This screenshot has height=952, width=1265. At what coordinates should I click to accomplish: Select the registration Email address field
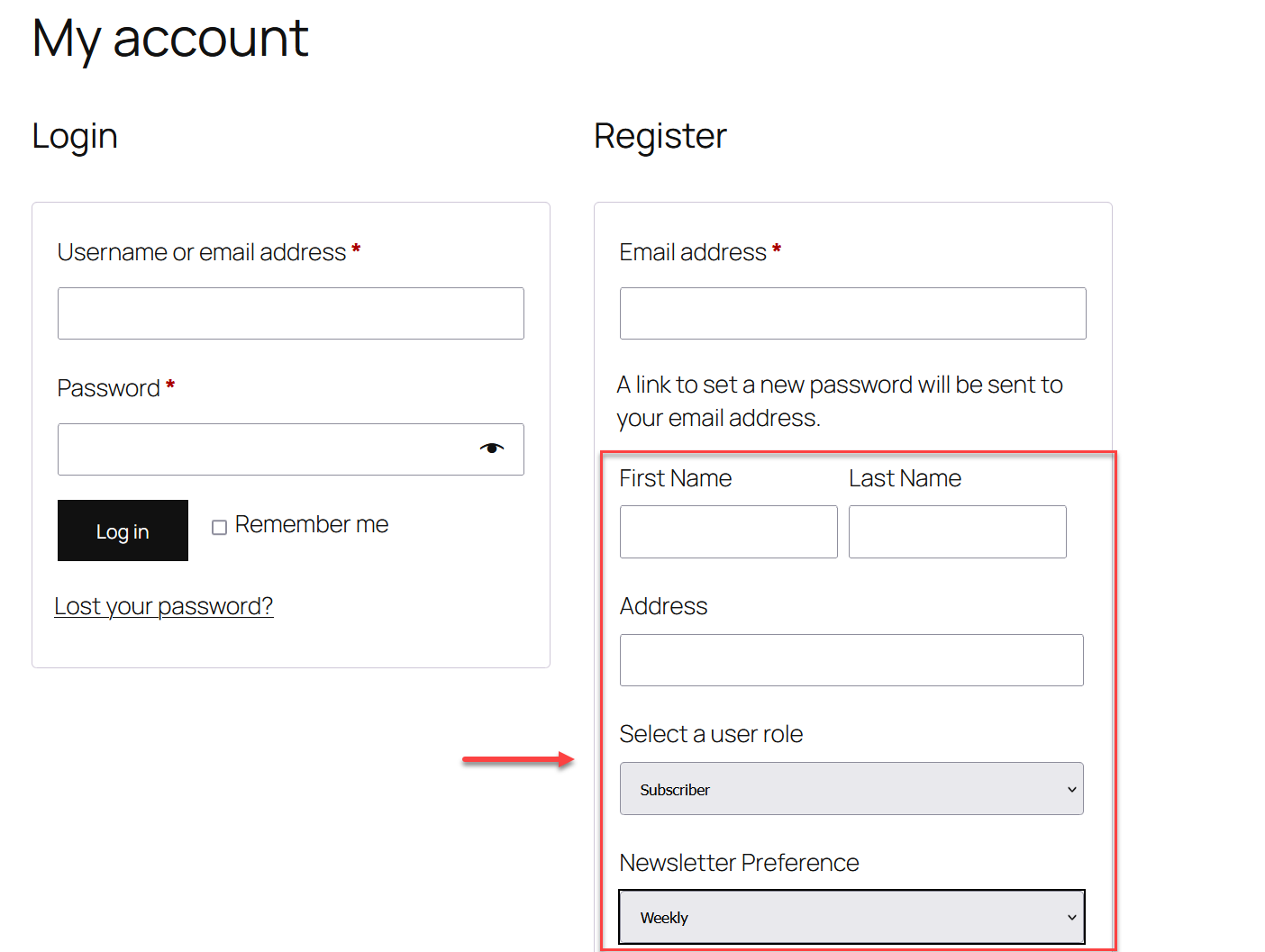[851, 313]
